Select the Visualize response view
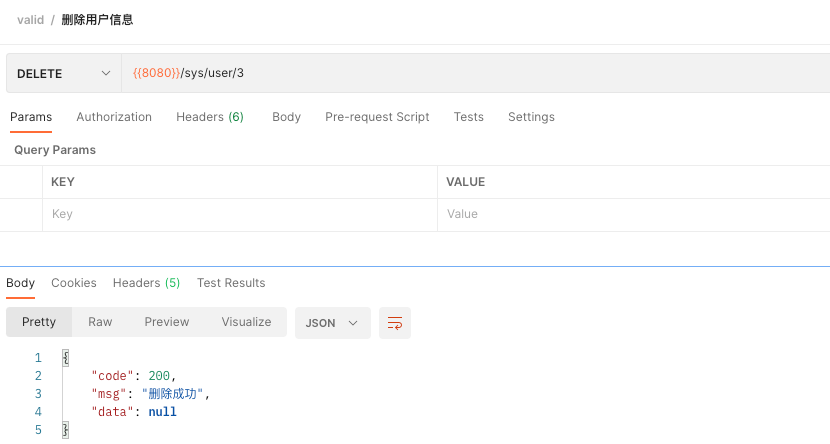The height and width of the screenshot is (444, 830). 246,322
